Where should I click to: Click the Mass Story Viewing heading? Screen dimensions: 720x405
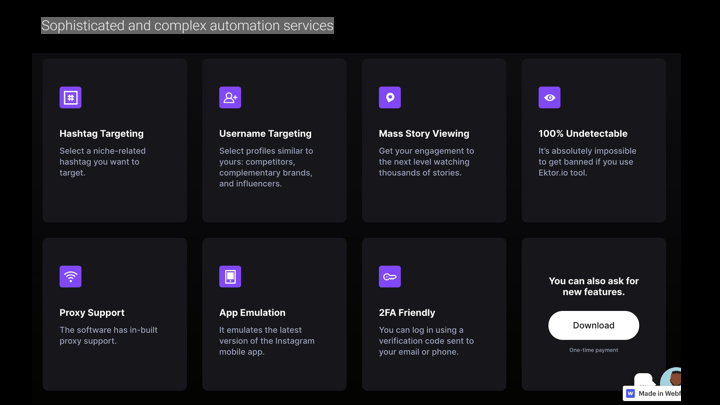coord(424,133)
